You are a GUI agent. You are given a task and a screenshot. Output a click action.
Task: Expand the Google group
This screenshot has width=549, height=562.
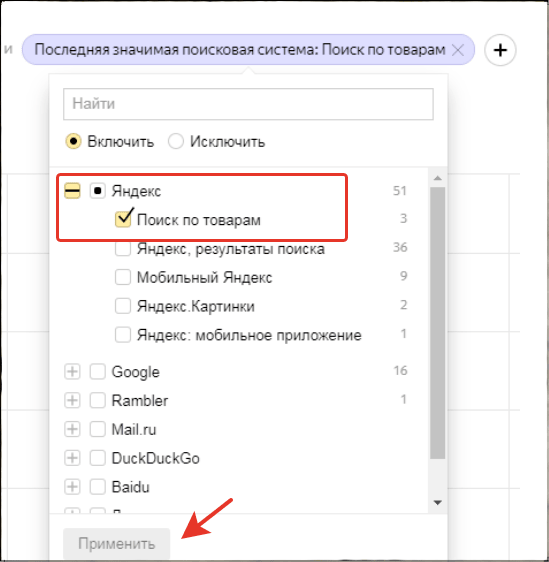coord(72,371)
